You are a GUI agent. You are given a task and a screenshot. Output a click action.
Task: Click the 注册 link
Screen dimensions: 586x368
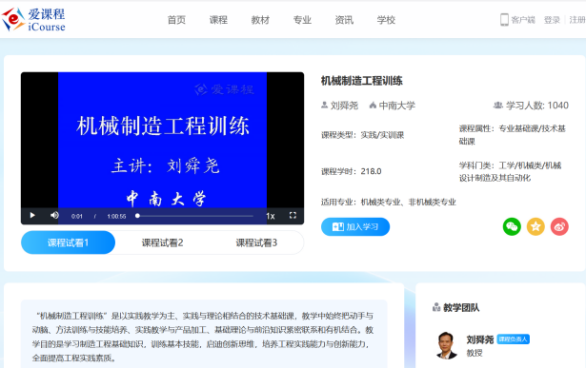coord(577,20)
